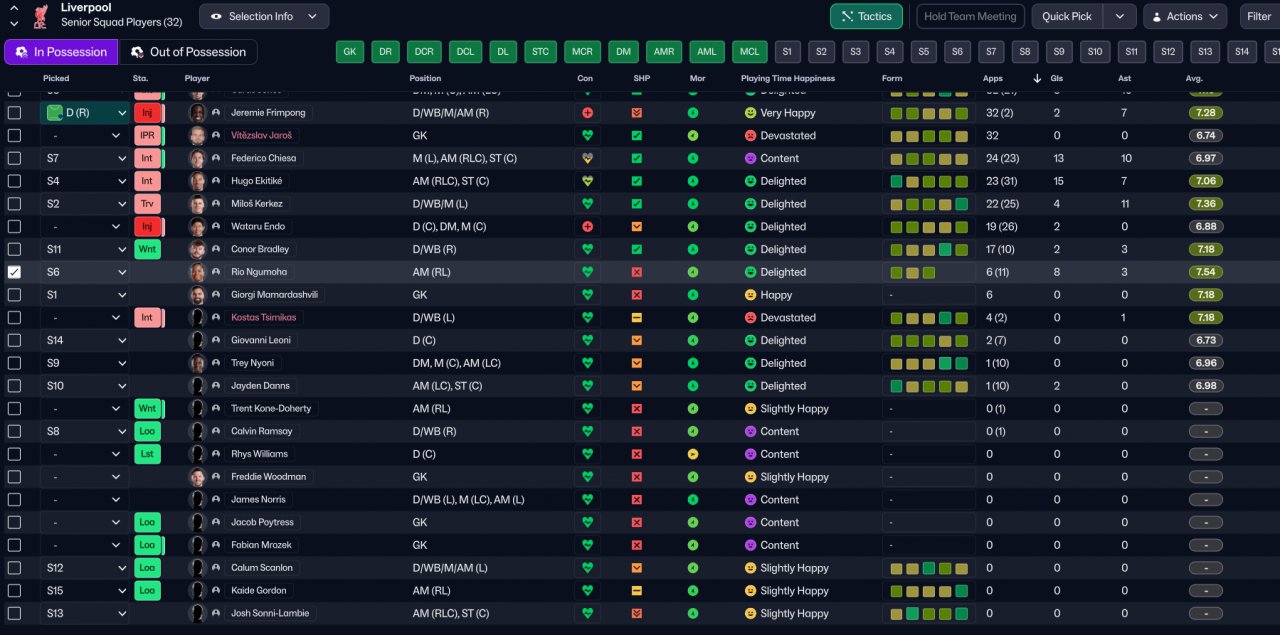Click the eye icon on Selection Info
Image resolution: width=1280 pixels, height=635 pixels.
tap(216, 16)
